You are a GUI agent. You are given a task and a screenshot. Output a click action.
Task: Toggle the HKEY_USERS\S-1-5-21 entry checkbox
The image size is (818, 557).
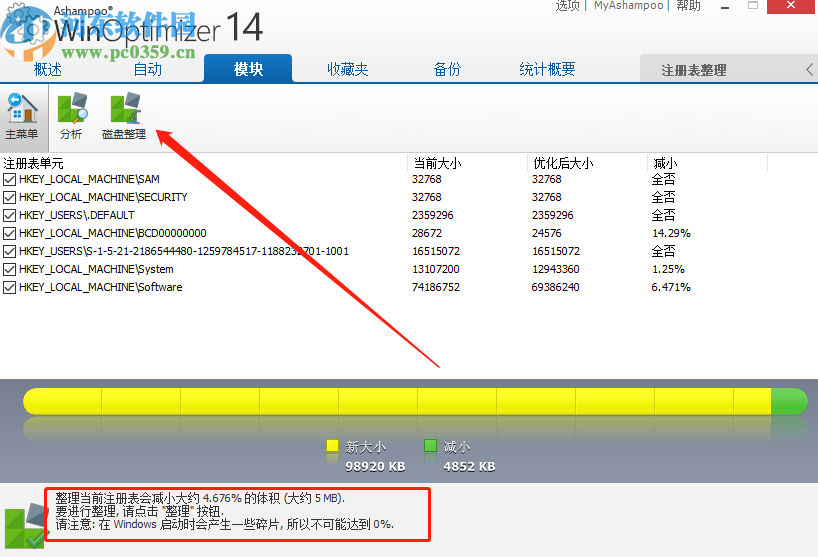coord(9,251)
